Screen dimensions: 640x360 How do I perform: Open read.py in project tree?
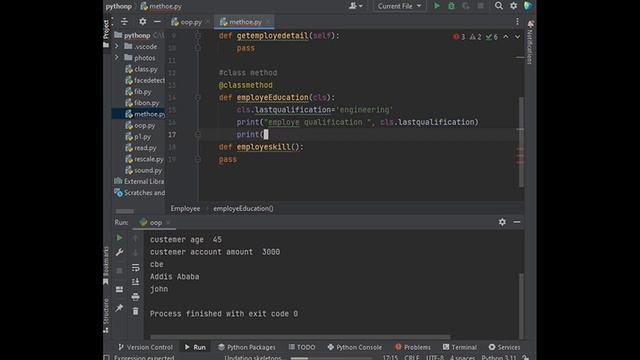point(141,148)
